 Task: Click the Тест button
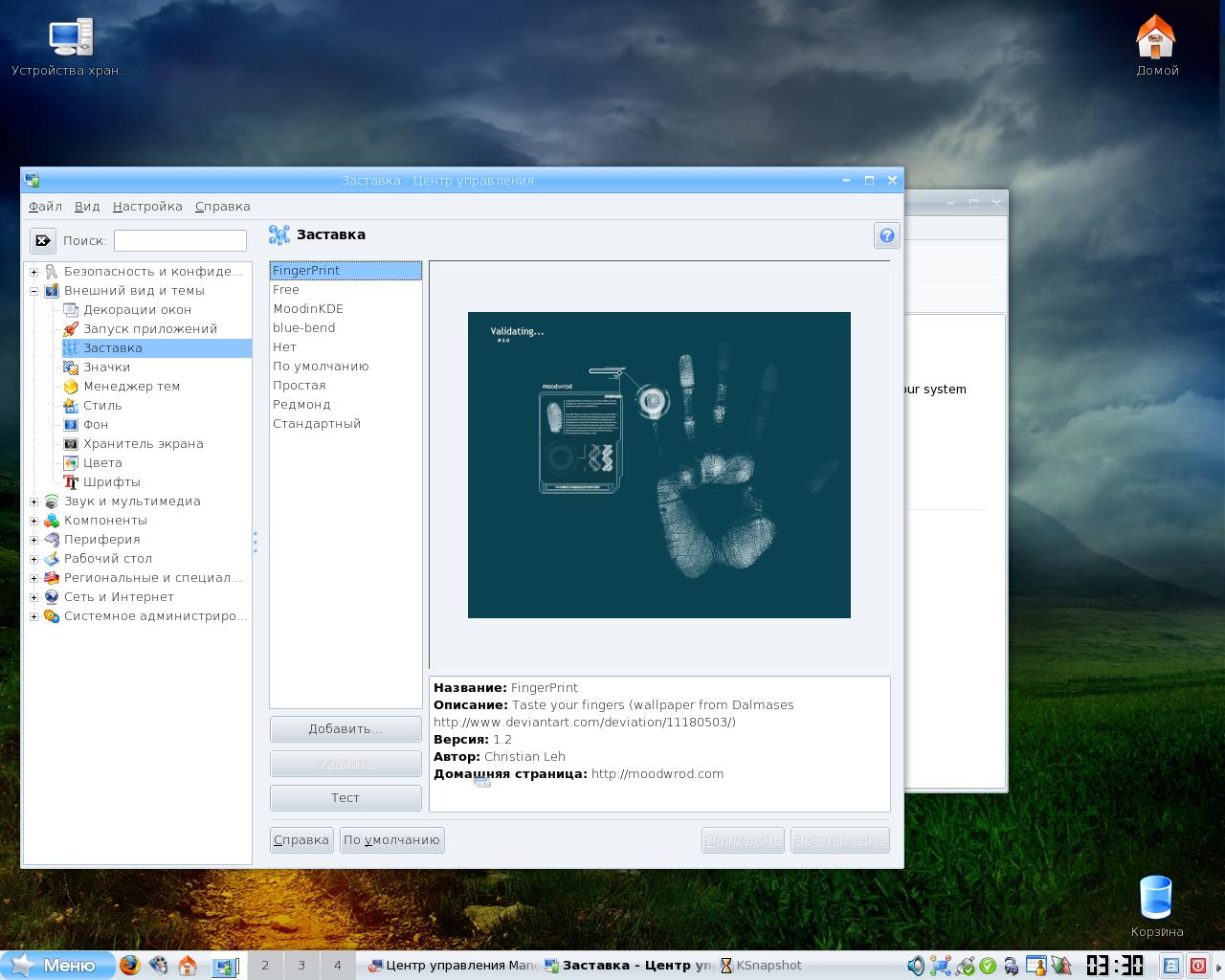[345, 798]
